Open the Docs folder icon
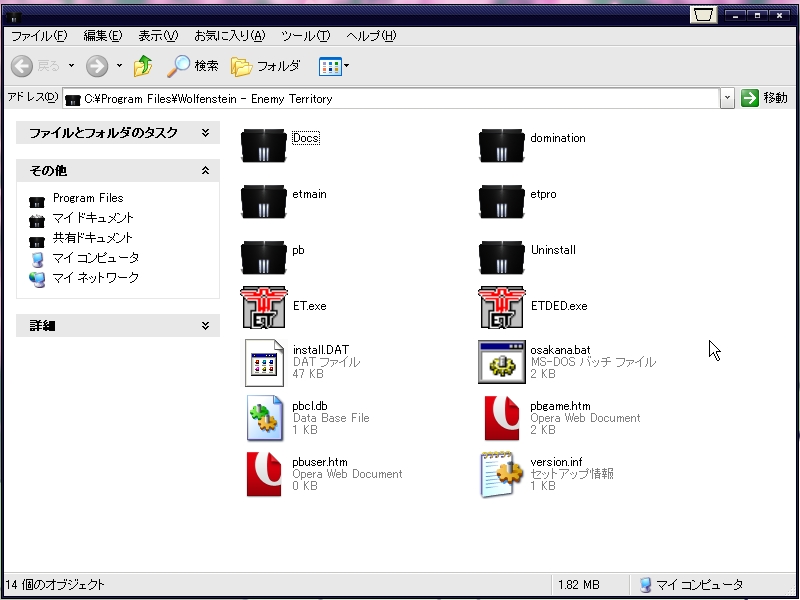 point(263,145)
